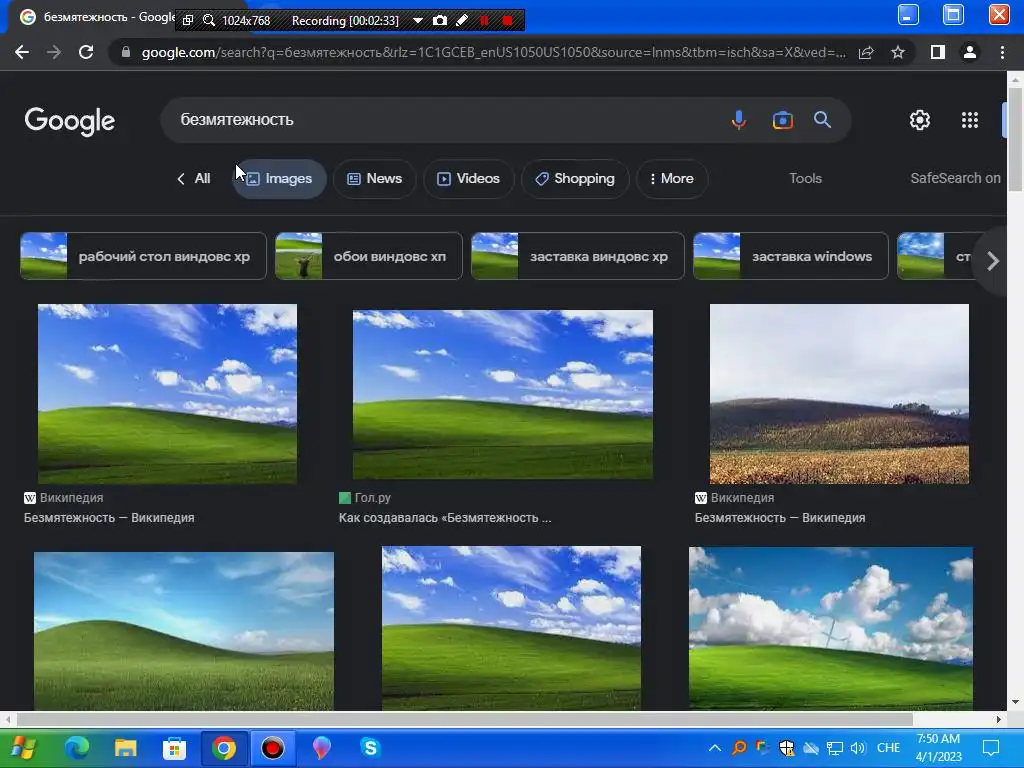Open Безмятежность — Википедия link under autumn image

click(780, 518)
